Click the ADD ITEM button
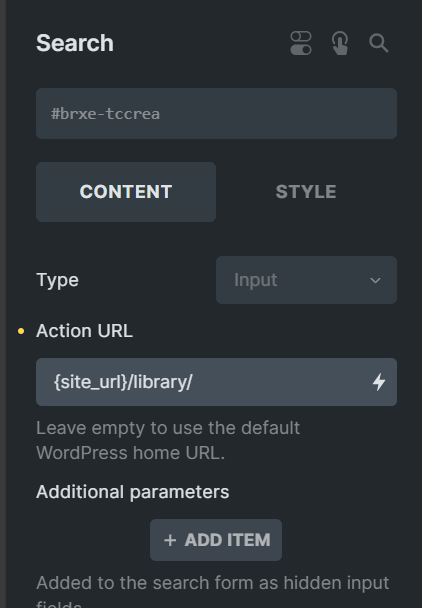 coord(216,540)
